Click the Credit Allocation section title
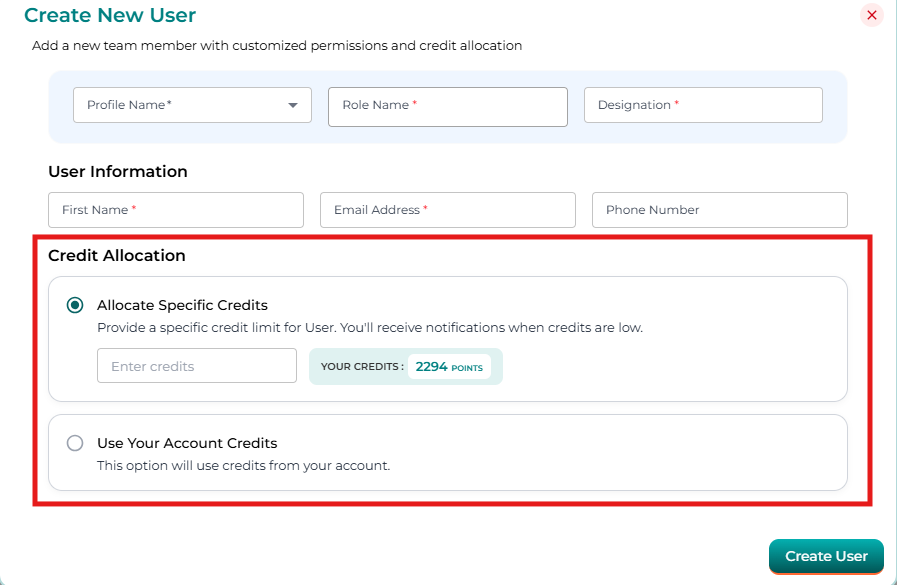Image resolution: width=897 pixels, height=585 pixels. 117,256
